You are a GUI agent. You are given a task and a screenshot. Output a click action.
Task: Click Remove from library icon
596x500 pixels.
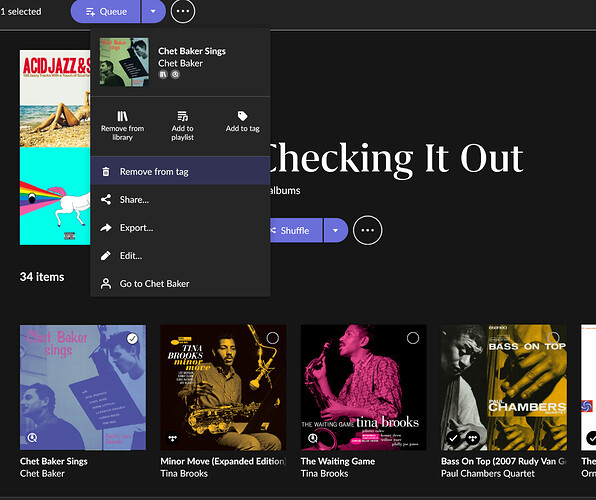[122, 116]
